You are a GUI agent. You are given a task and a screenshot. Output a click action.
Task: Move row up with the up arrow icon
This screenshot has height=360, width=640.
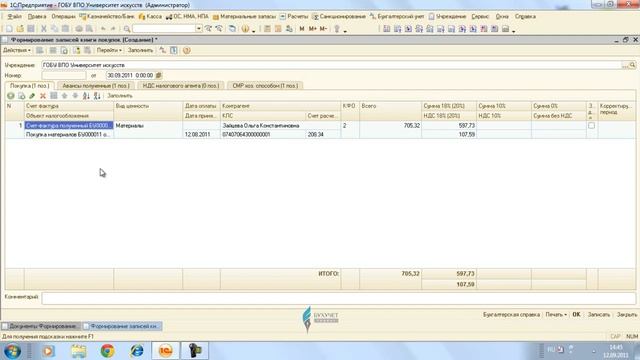[x=64, y=96]
